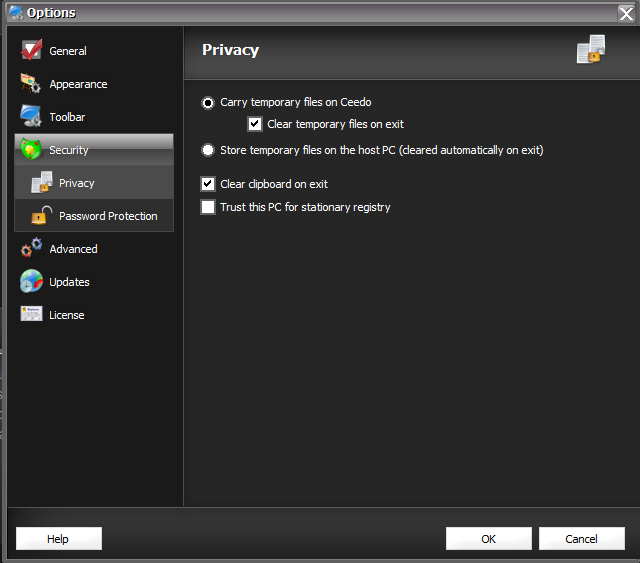Click the Password Protection padlock icon
Screen dimensions: 640x563
click(x=41, y=216)
